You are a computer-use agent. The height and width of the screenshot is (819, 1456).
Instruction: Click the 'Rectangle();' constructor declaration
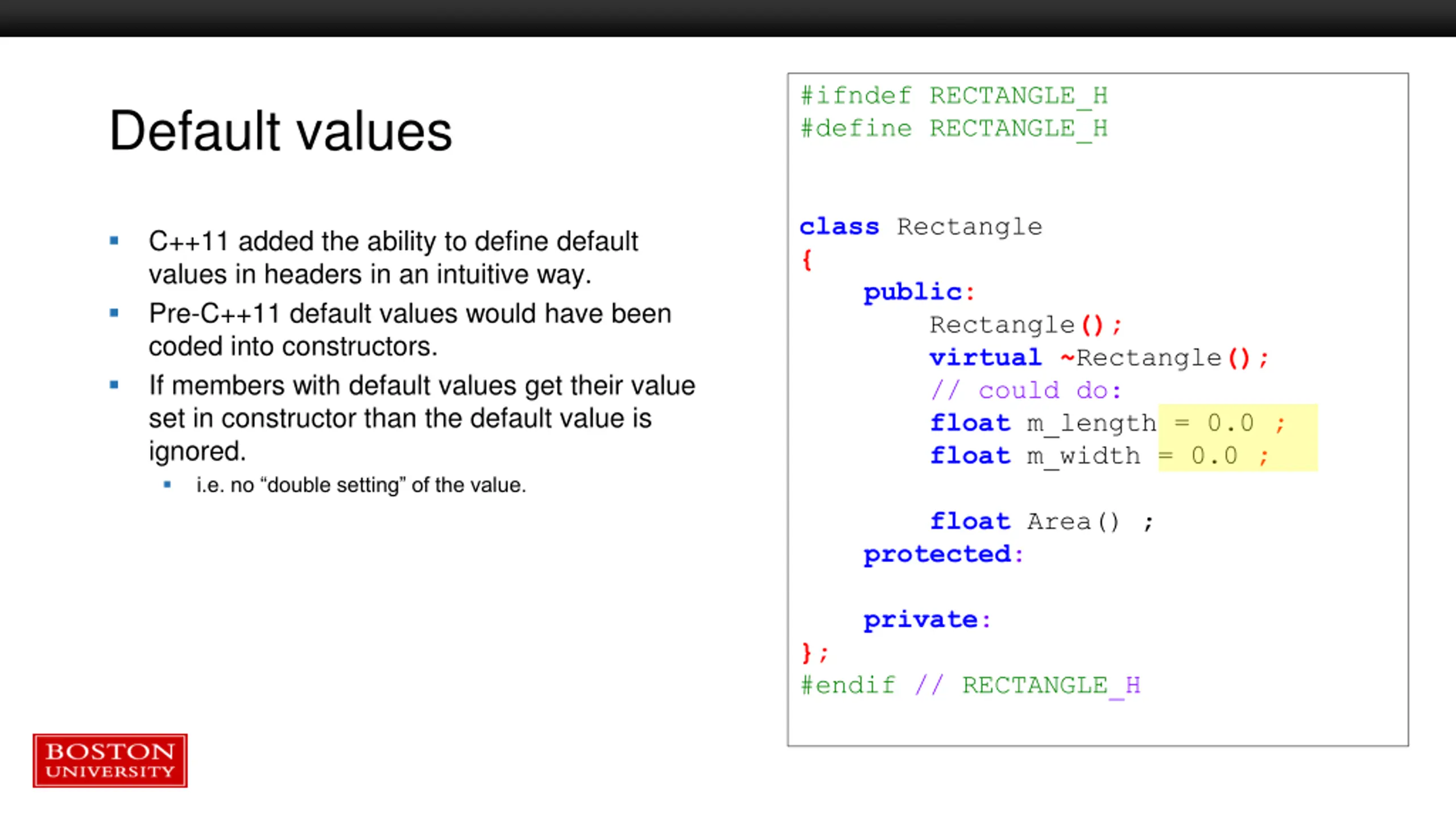pos(1026,325)
